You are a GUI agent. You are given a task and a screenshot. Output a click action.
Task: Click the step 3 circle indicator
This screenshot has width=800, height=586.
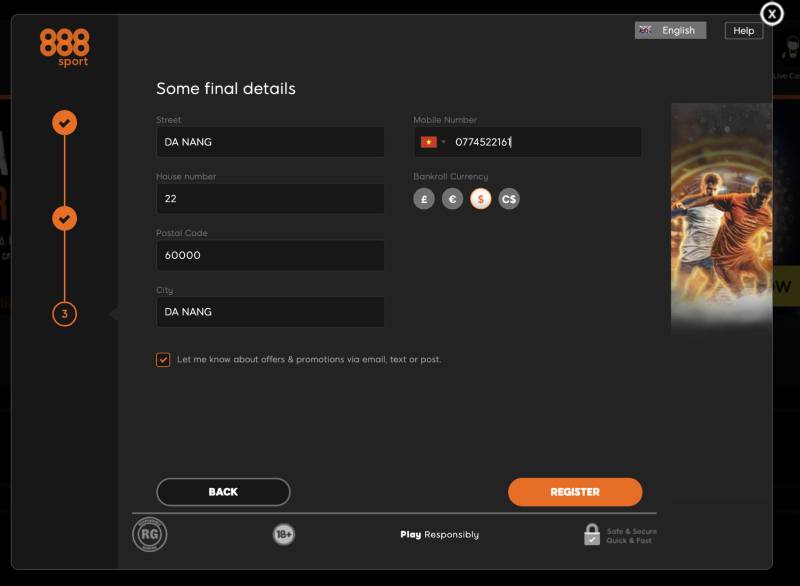(x=64, y=314)
